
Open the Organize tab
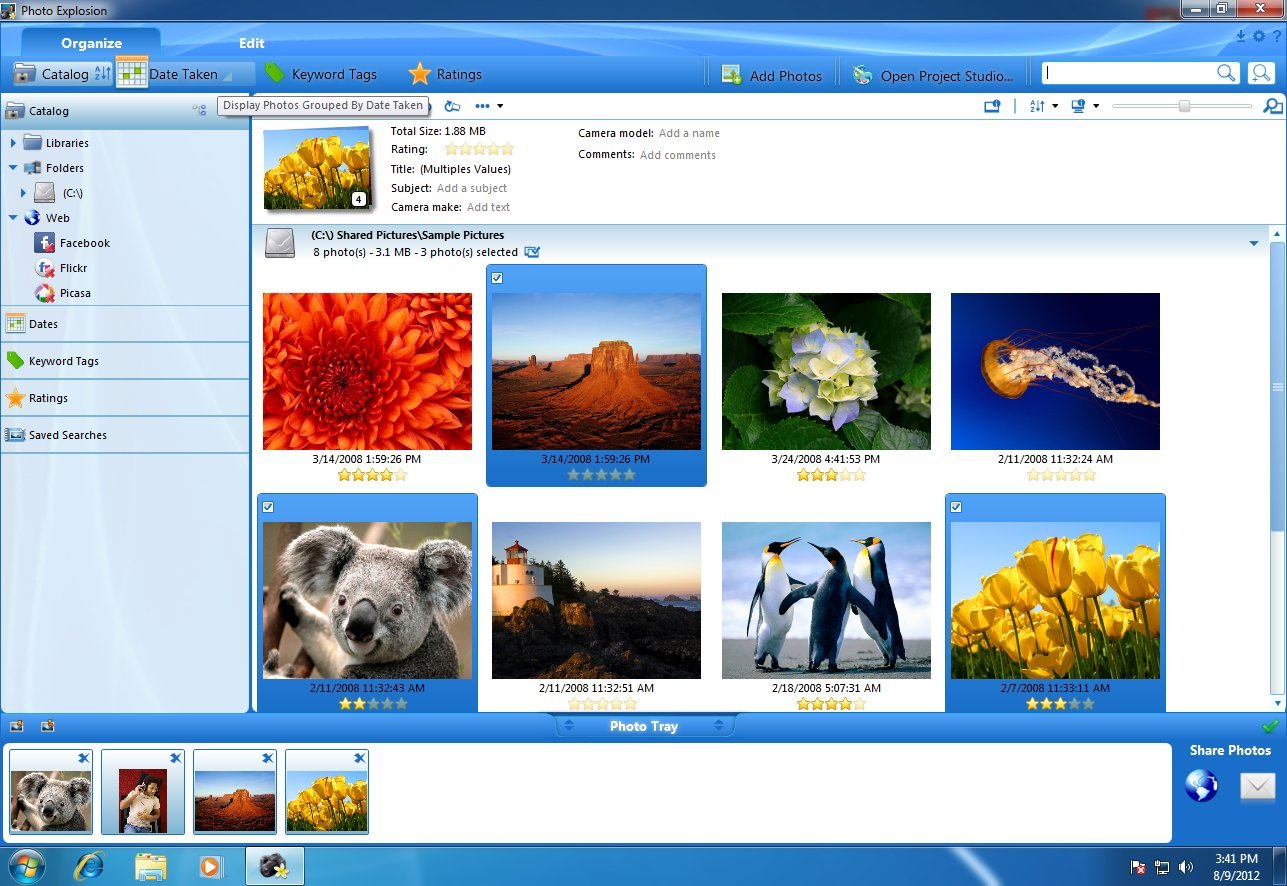[91, 43]
